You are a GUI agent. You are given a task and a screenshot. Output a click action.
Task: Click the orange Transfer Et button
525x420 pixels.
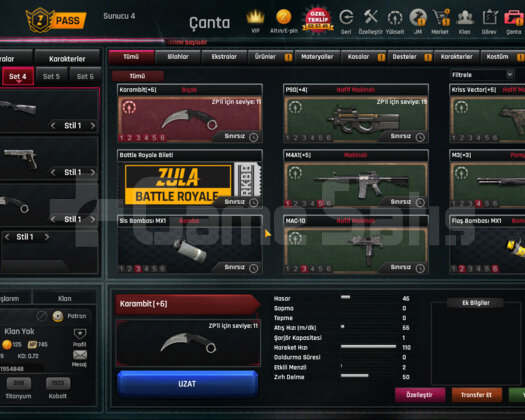click(477, 395)
